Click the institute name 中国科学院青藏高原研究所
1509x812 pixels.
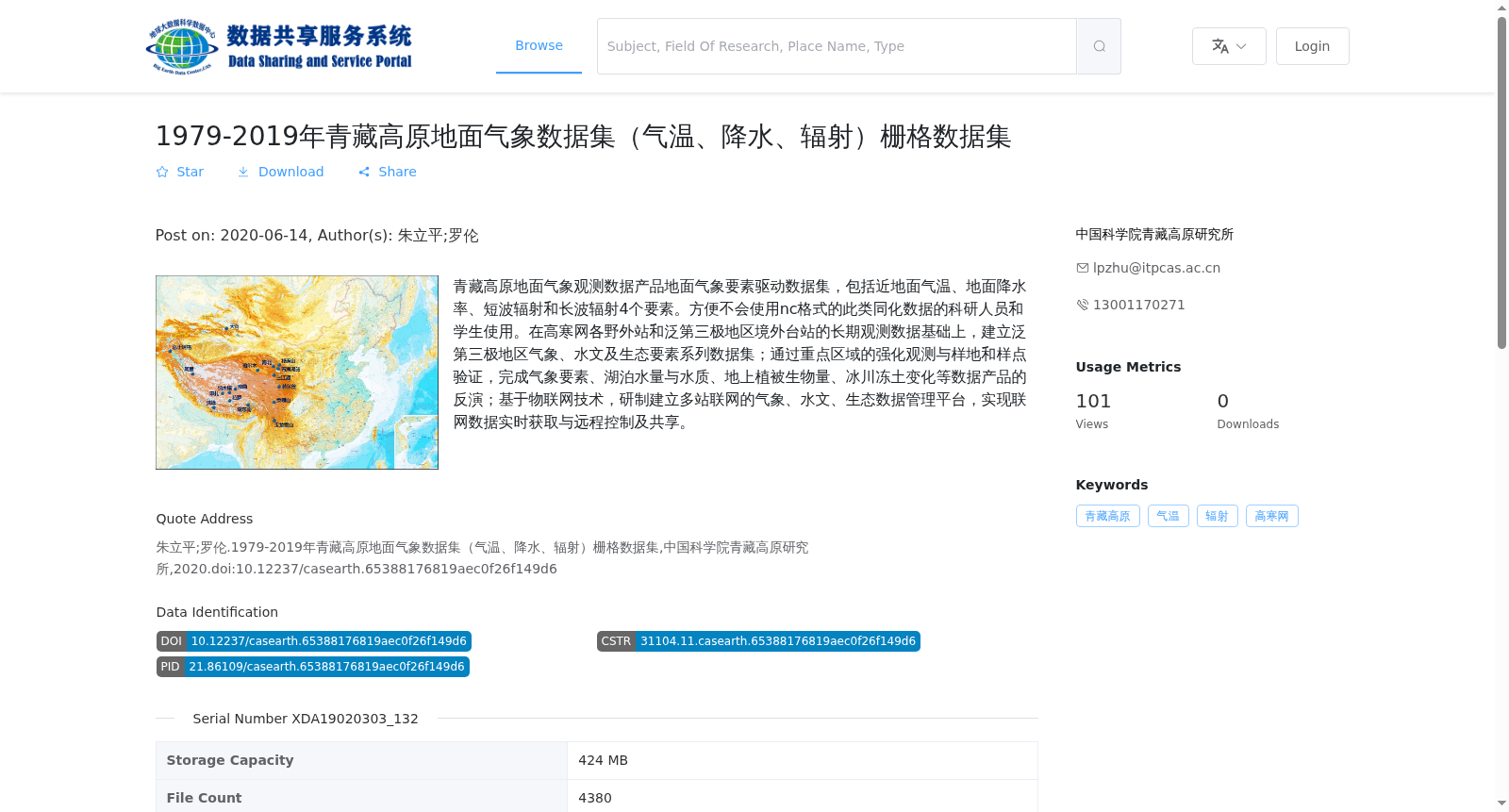(x=1154, y=234)
